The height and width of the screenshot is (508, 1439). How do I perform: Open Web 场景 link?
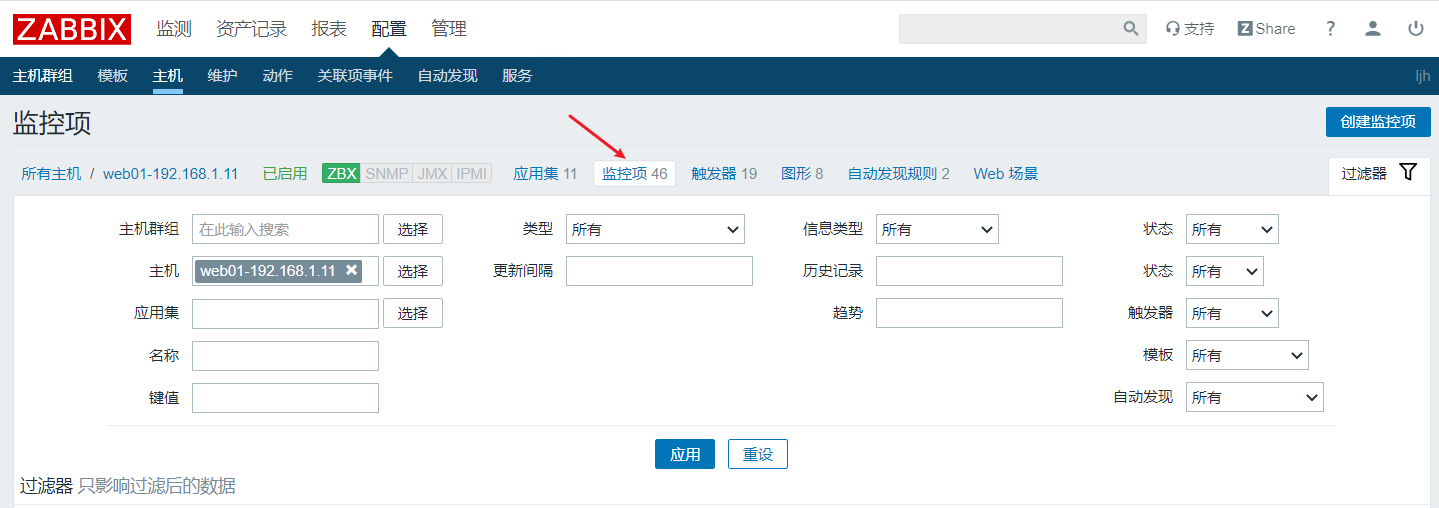(1006, 174)
